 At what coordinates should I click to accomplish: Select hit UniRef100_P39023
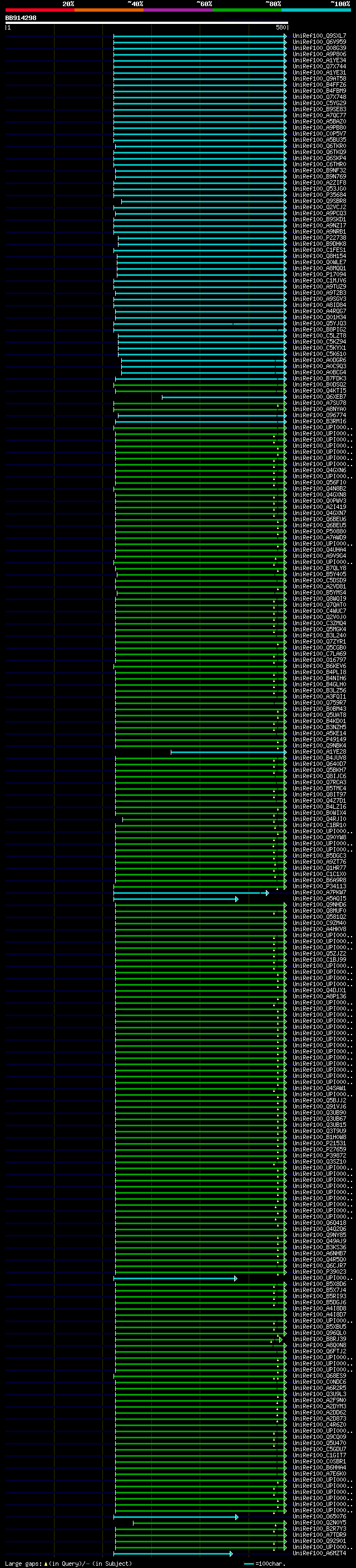point(319,1272)
